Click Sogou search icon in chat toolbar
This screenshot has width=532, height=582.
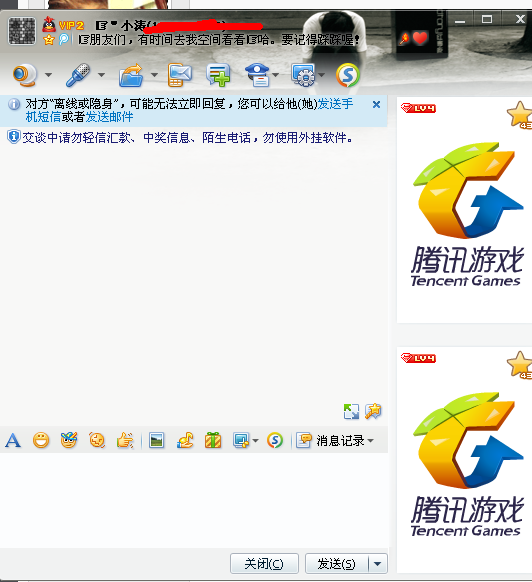275,441
